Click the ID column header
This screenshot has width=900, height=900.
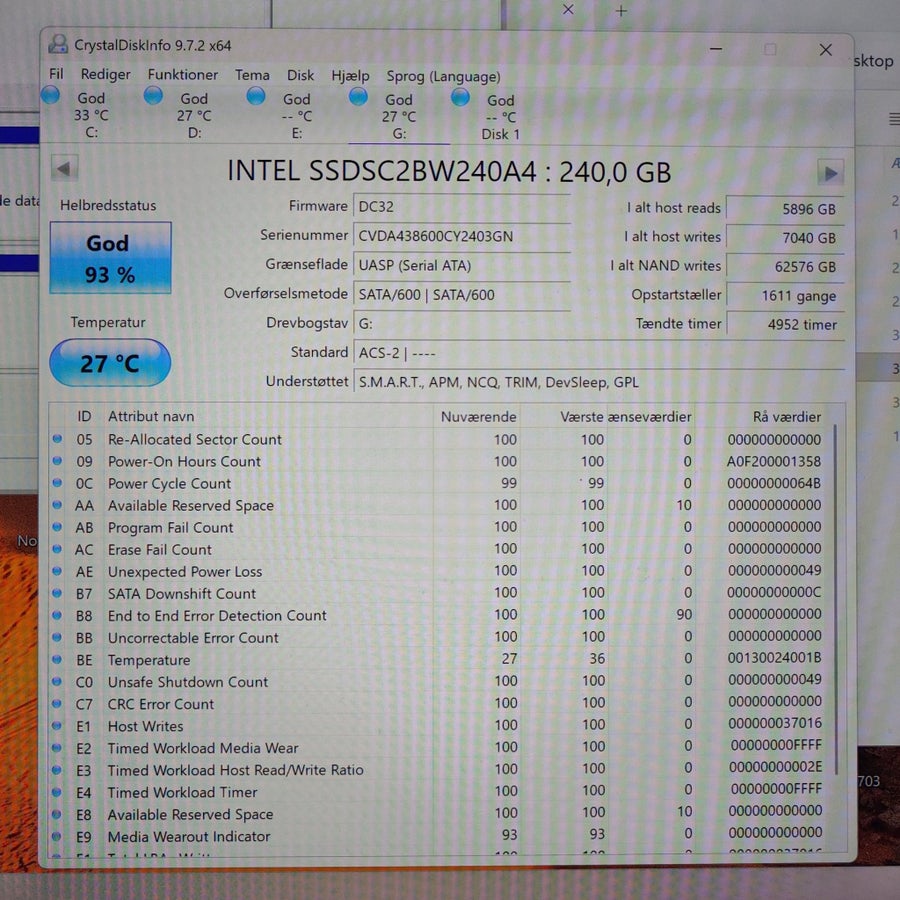[x=84, y=416]
